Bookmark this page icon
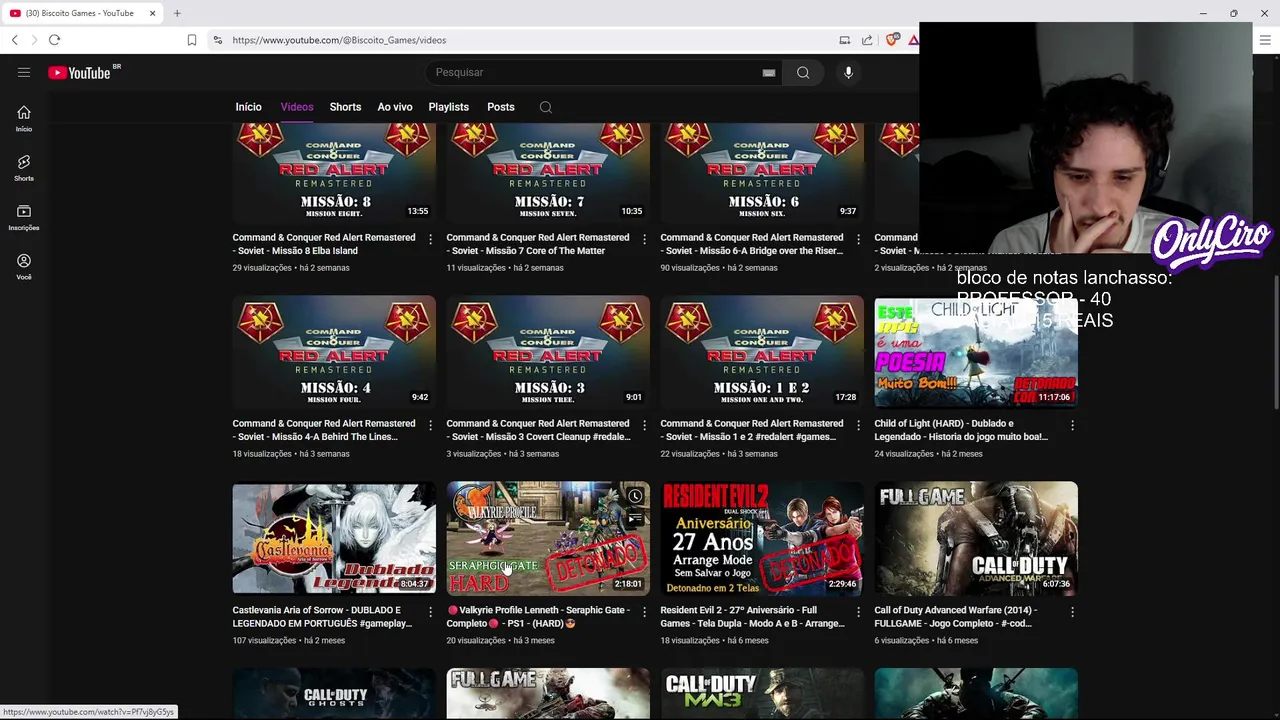 (x=191, y=40)
